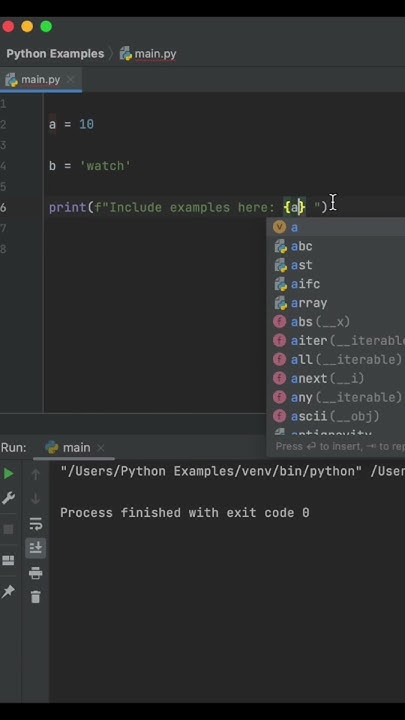The height and width of the screenshot is (720, 405).
Task: Restore layout icon in Run panel
Action: (x=8, y=560)
